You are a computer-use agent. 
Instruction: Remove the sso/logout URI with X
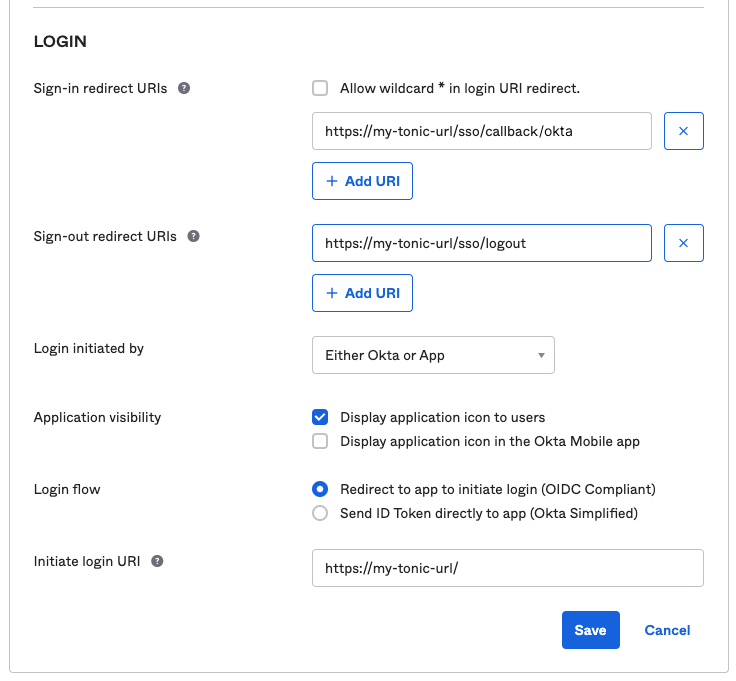click(684, 243)
